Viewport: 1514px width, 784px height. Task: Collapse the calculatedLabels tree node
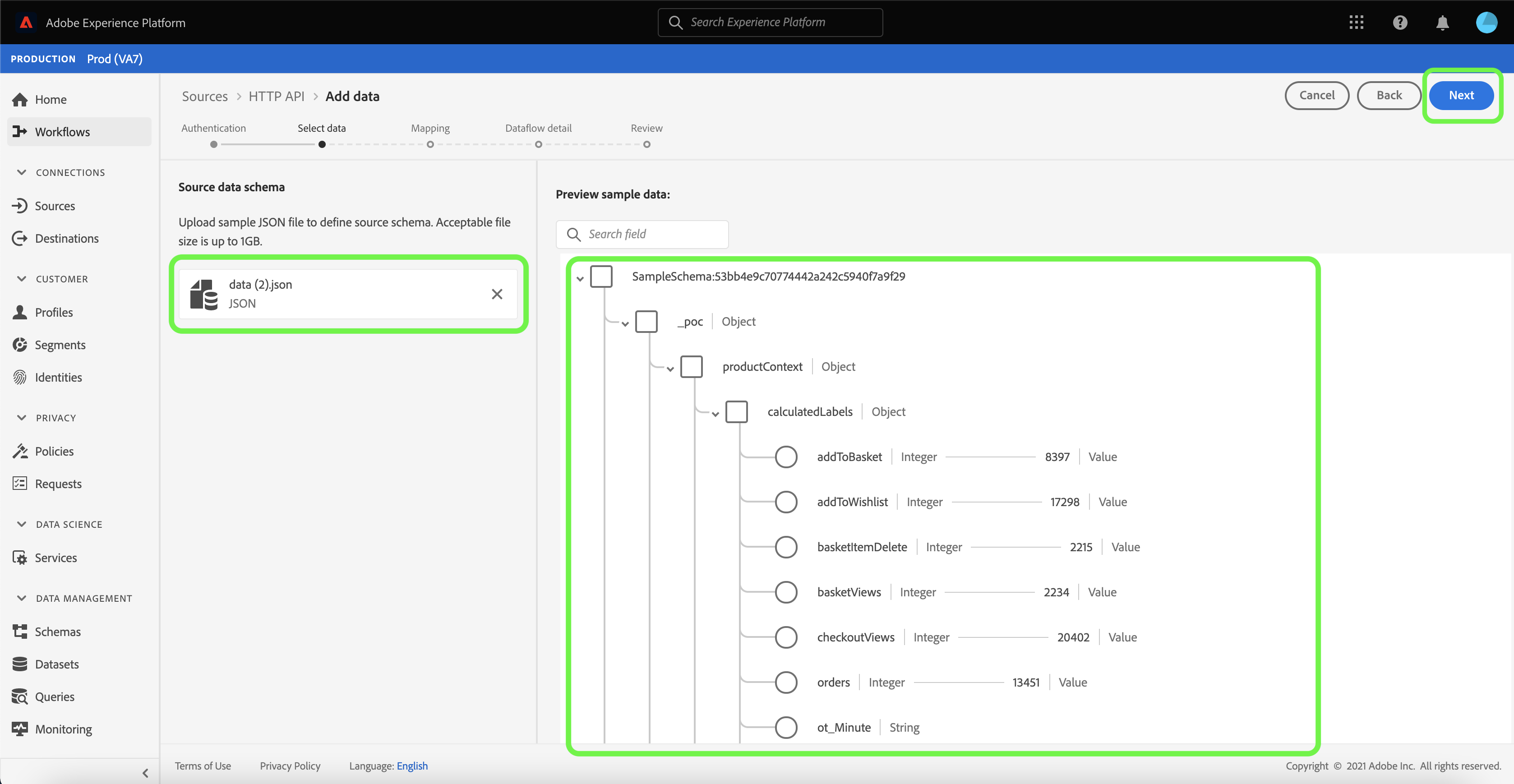pyautogui.click(x=715, y=414)
